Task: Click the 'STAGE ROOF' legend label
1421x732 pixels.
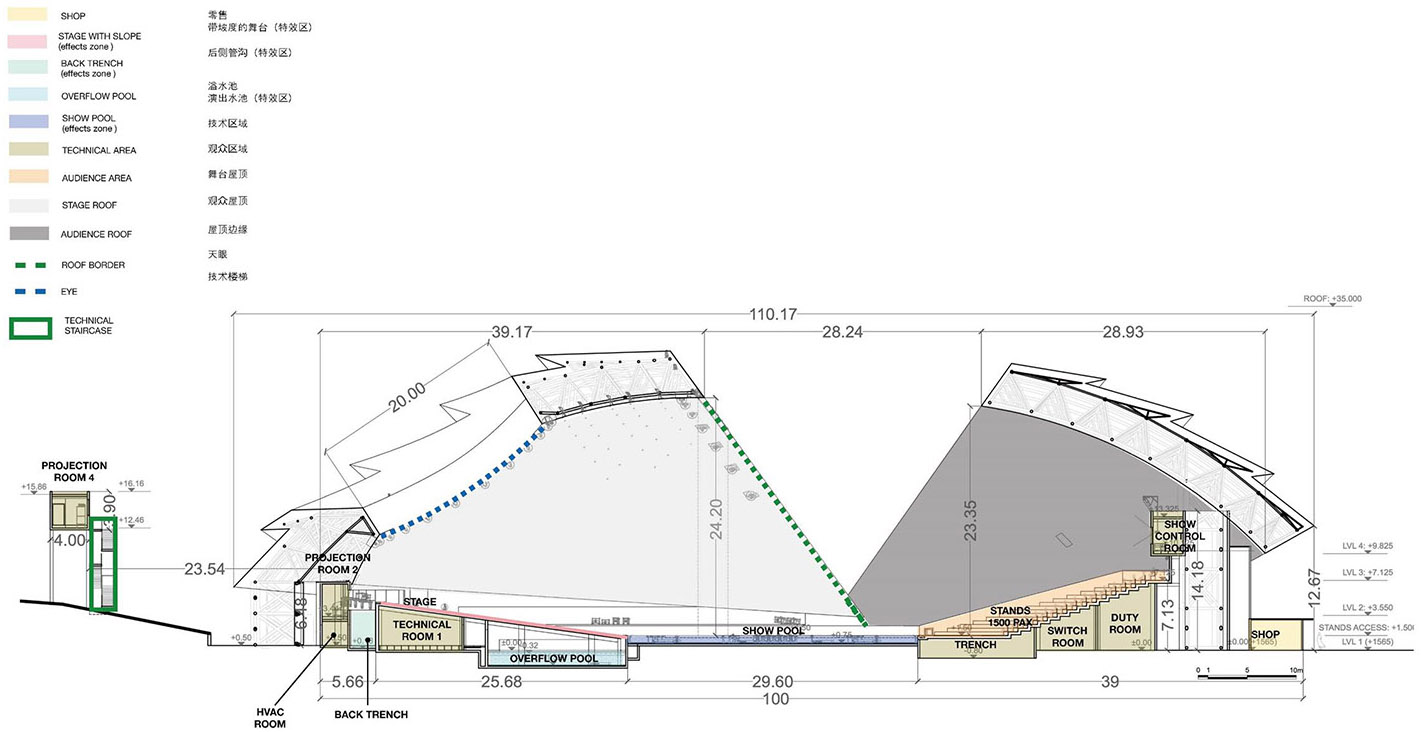Action: point(89,205)
